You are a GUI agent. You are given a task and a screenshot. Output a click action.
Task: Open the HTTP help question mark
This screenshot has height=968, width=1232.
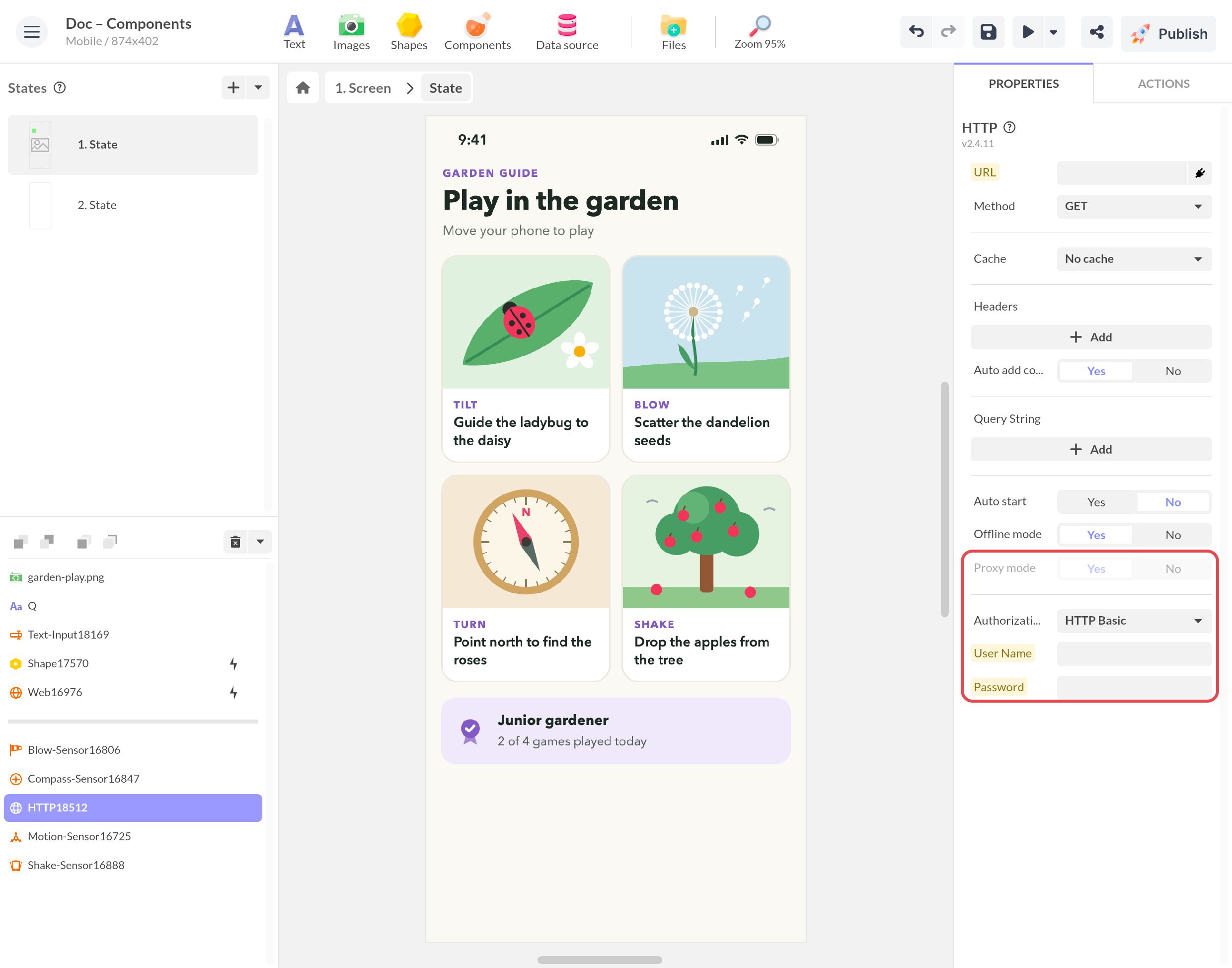tap(1009, 128)
